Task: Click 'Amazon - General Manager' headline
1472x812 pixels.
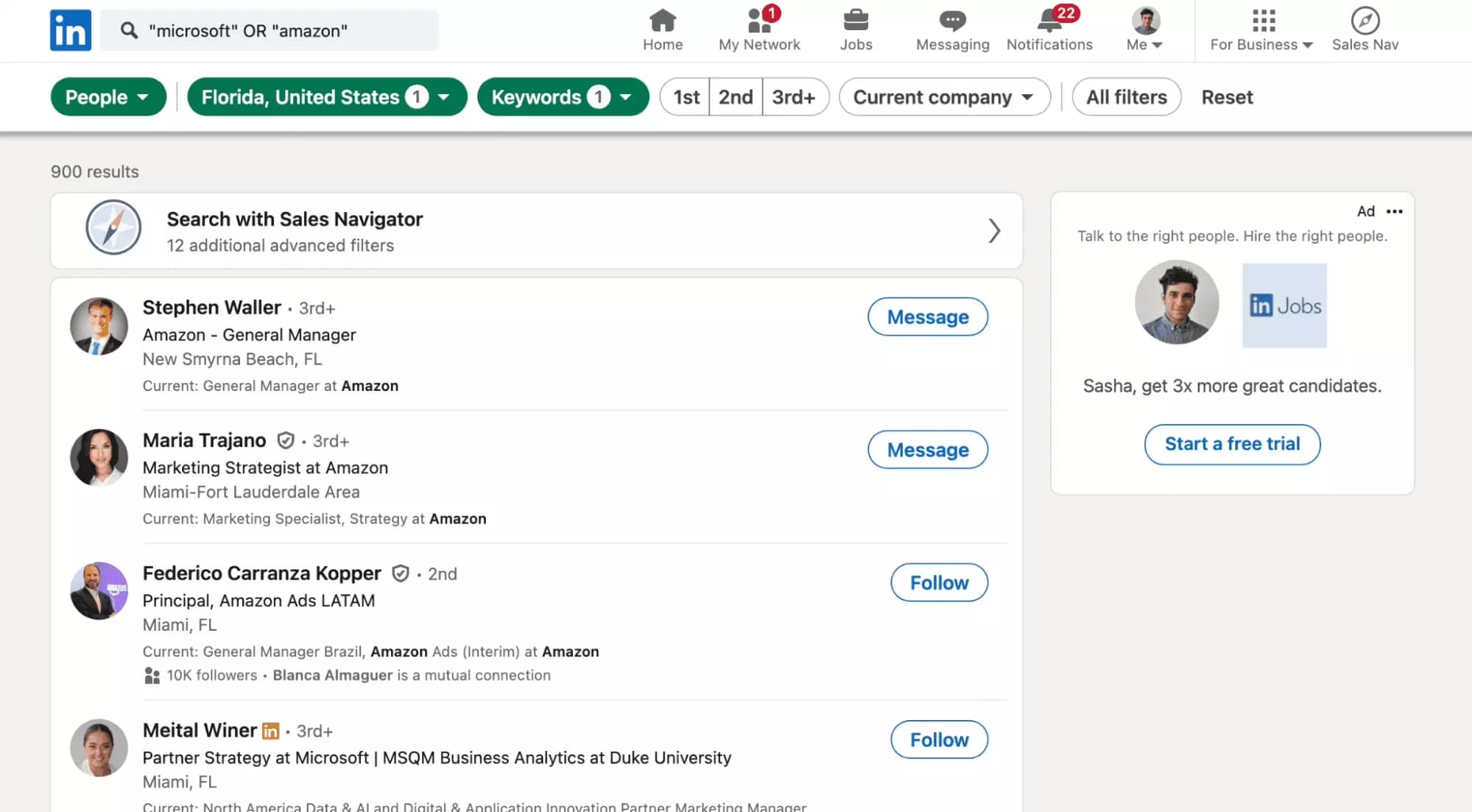Action: (250, 335)
